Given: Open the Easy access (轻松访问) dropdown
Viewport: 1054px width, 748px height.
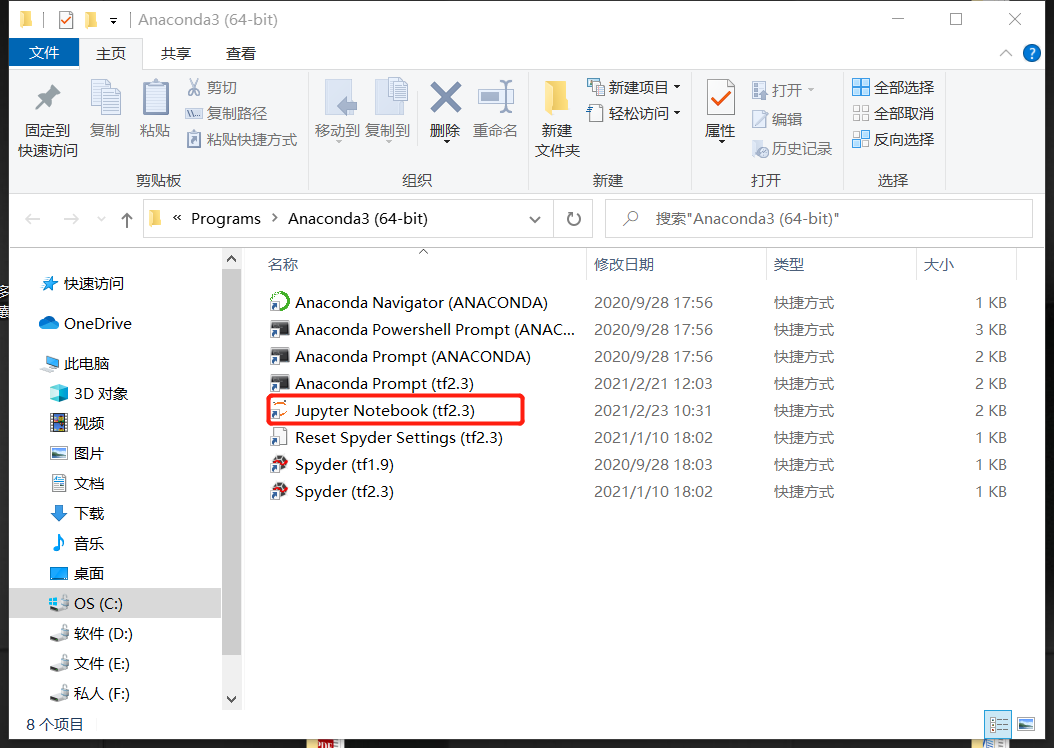Looking at the screenshot, I should 634,114.
